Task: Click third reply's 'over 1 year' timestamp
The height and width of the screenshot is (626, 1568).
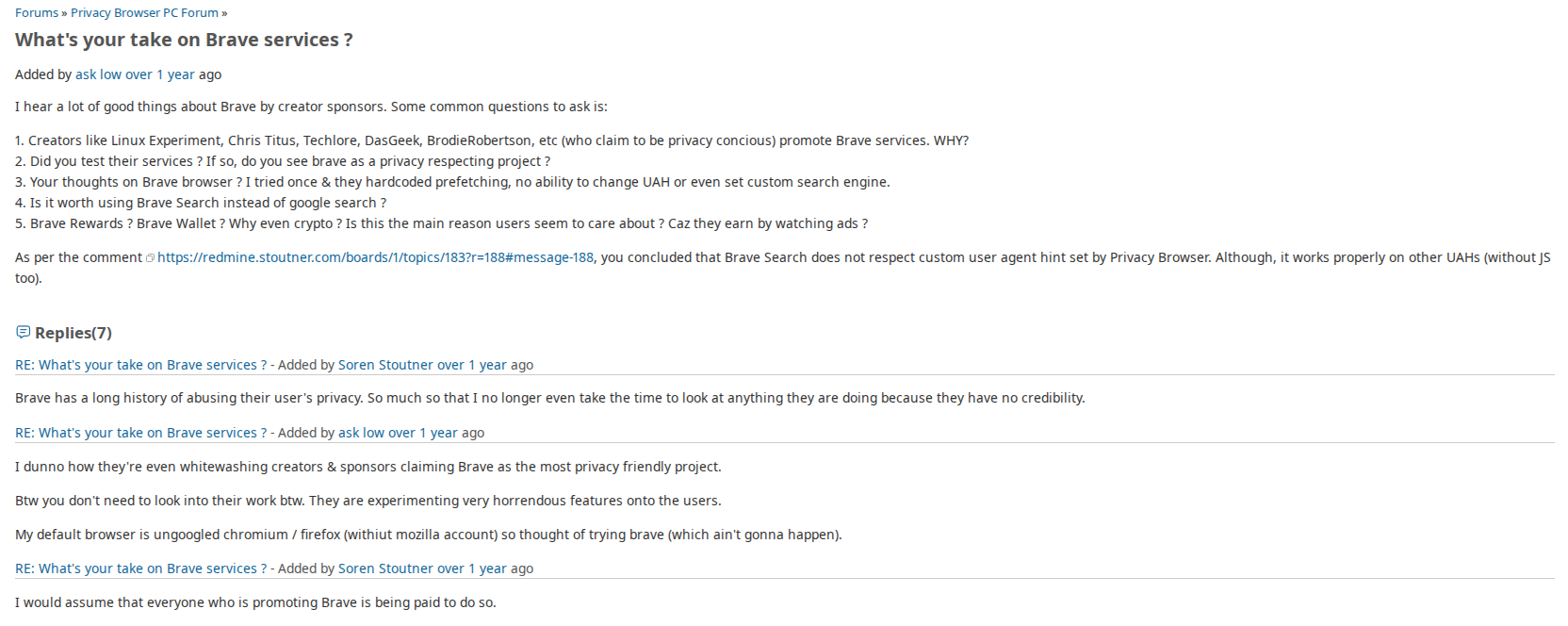Action: pos(472,568)
